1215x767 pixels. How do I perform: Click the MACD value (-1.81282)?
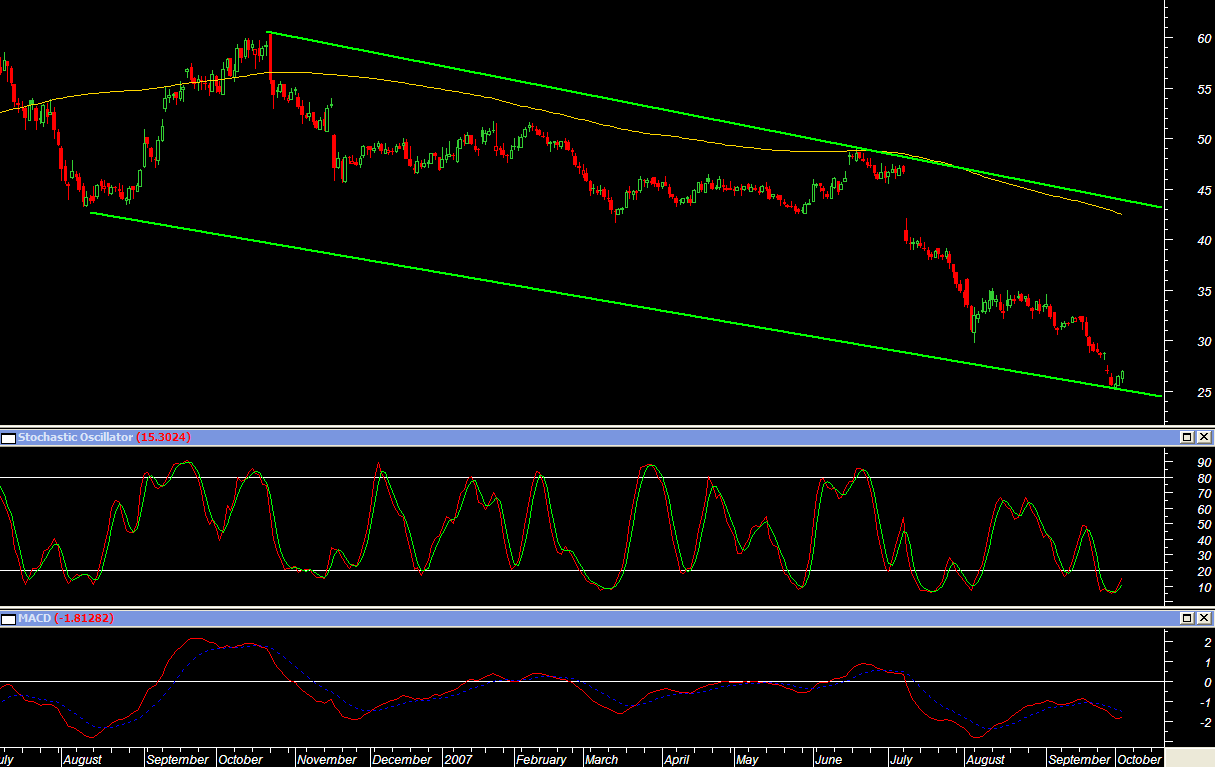[x=84, y=618]
